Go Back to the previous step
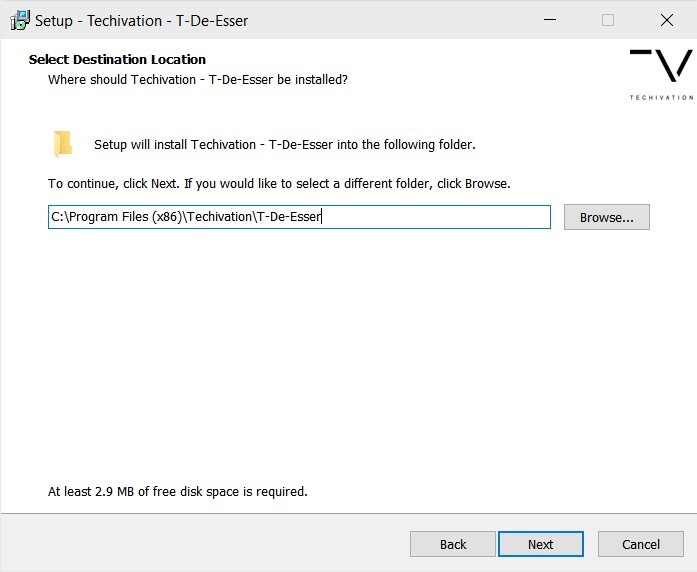This screenshot has height=572, width=697. (x=453, y=544)
